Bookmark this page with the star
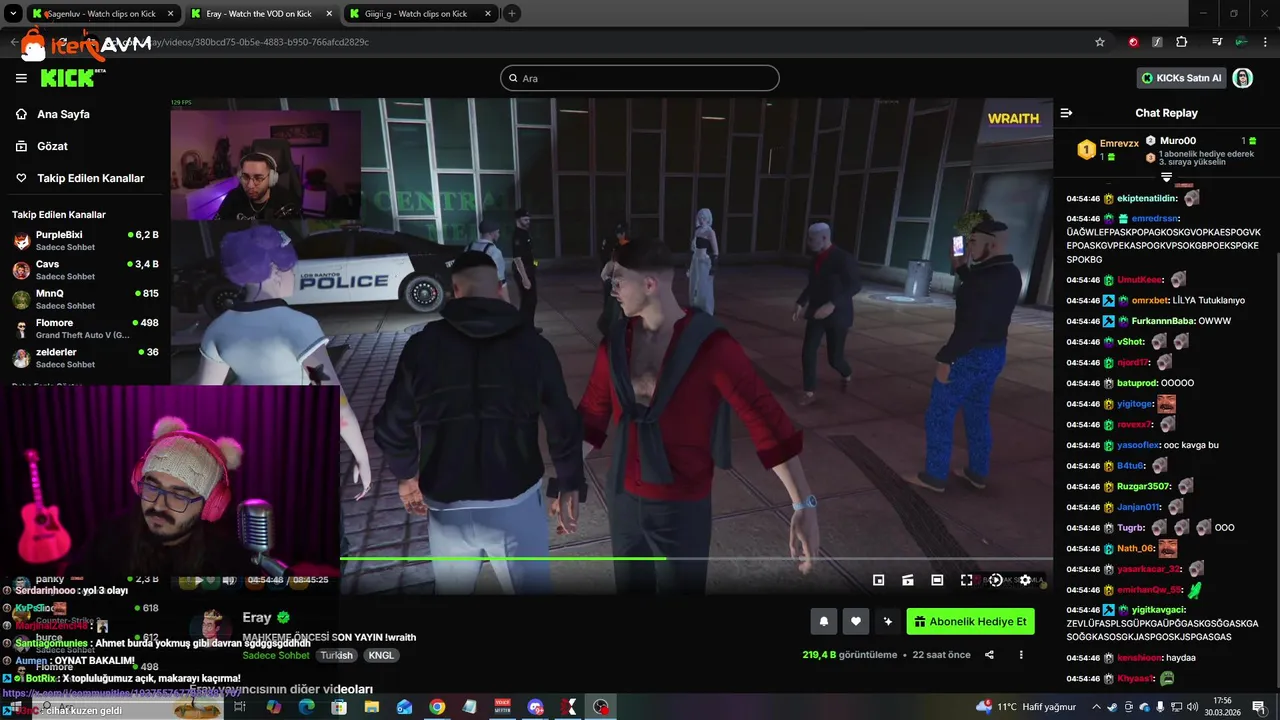This screenshot has height=720, width=1280. [x=1100, y=42]
